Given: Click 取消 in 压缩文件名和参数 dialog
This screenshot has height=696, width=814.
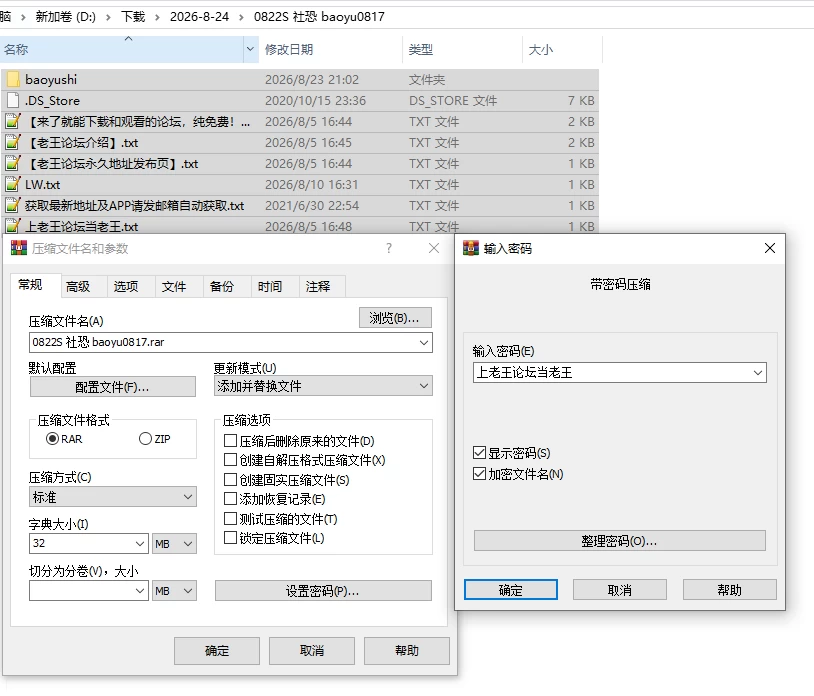Looking at the screenshot, I should (x=312, y=651).
